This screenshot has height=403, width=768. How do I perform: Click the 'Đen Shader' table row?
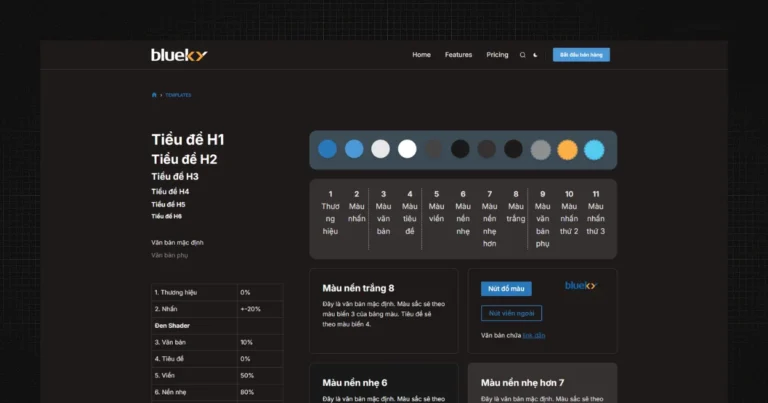pyautogui.click(x=217, y=326)
